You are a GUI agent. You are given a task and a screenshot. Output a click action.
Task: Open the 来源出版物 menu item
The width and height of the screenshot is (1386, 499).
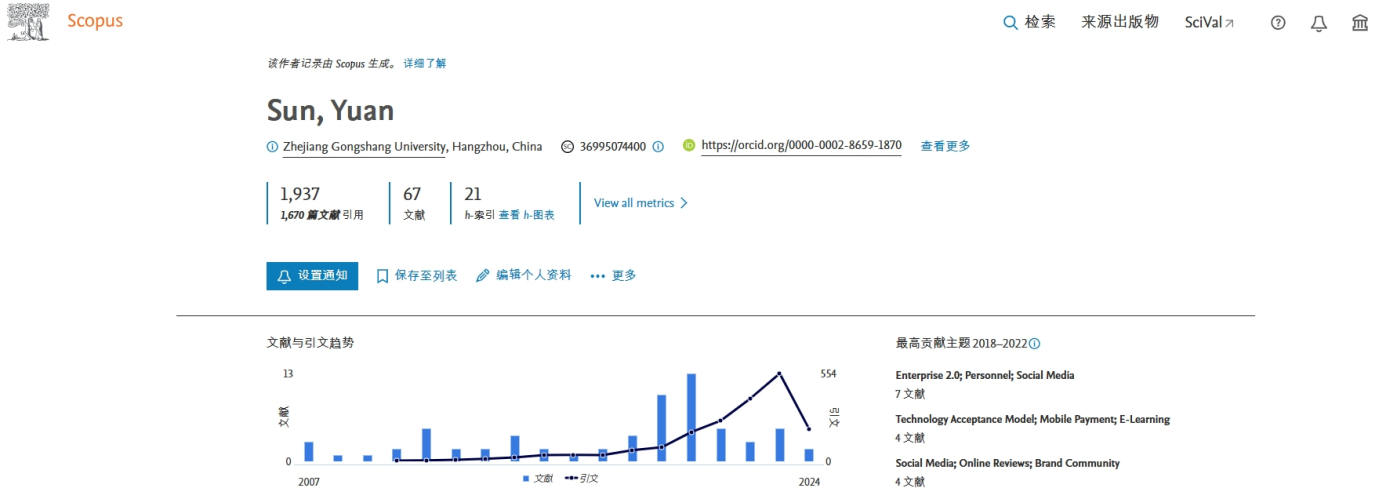pyautogui.click(x=1119, y=22)
